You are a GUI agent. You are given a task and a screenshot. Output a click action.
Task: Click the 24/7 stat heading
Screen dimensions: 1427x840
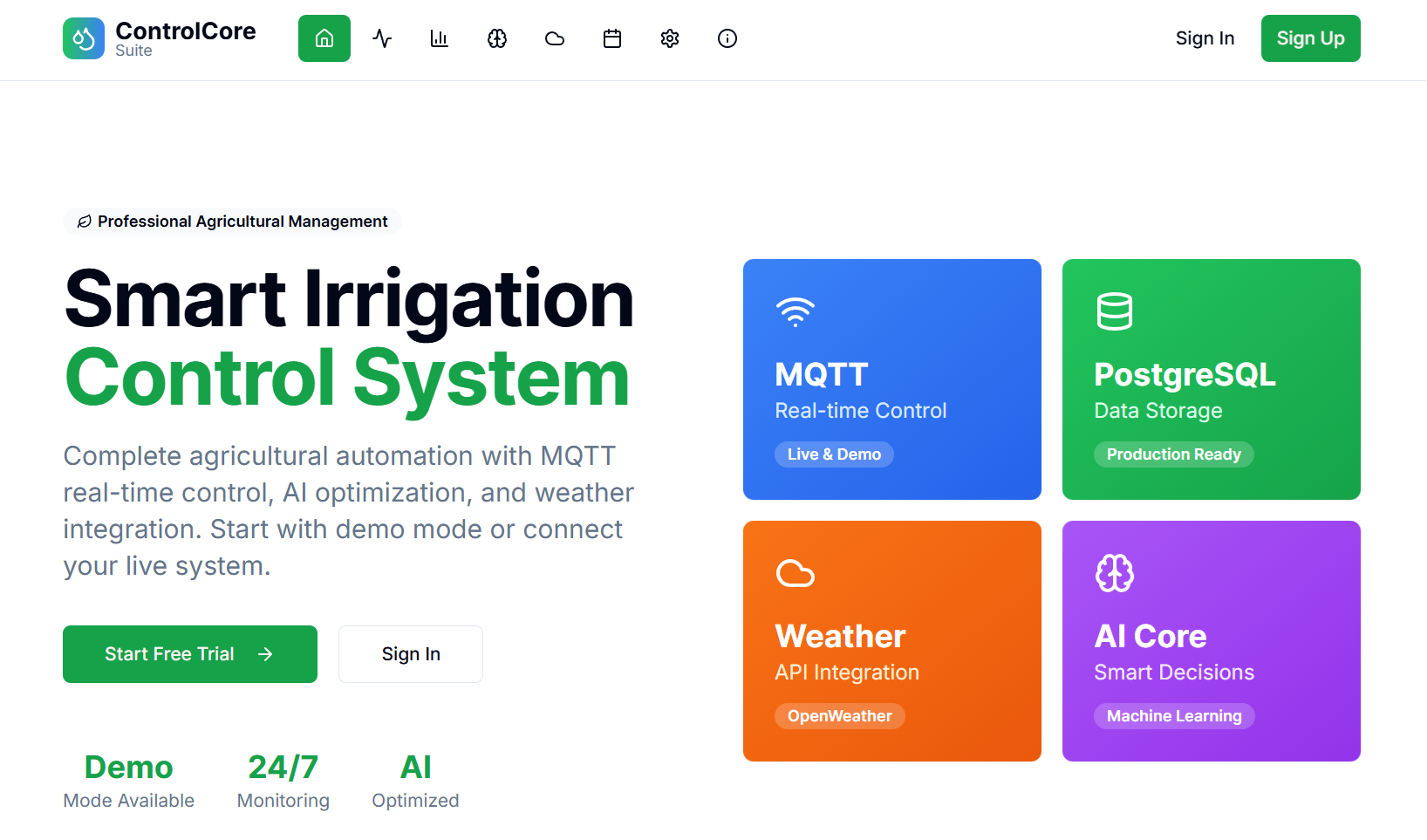[283, 768]
